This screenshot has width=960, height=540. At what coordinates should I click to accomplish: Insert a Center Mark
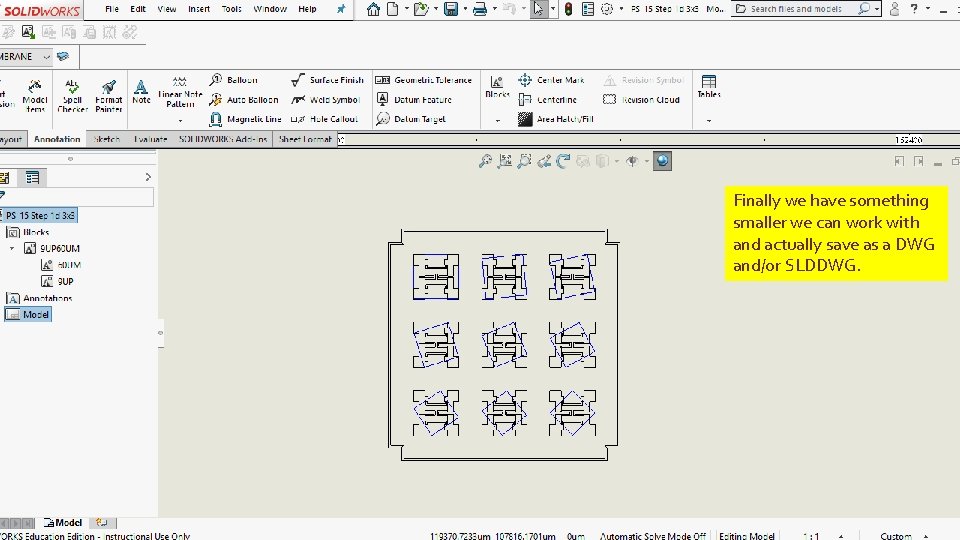click(551, 80)
